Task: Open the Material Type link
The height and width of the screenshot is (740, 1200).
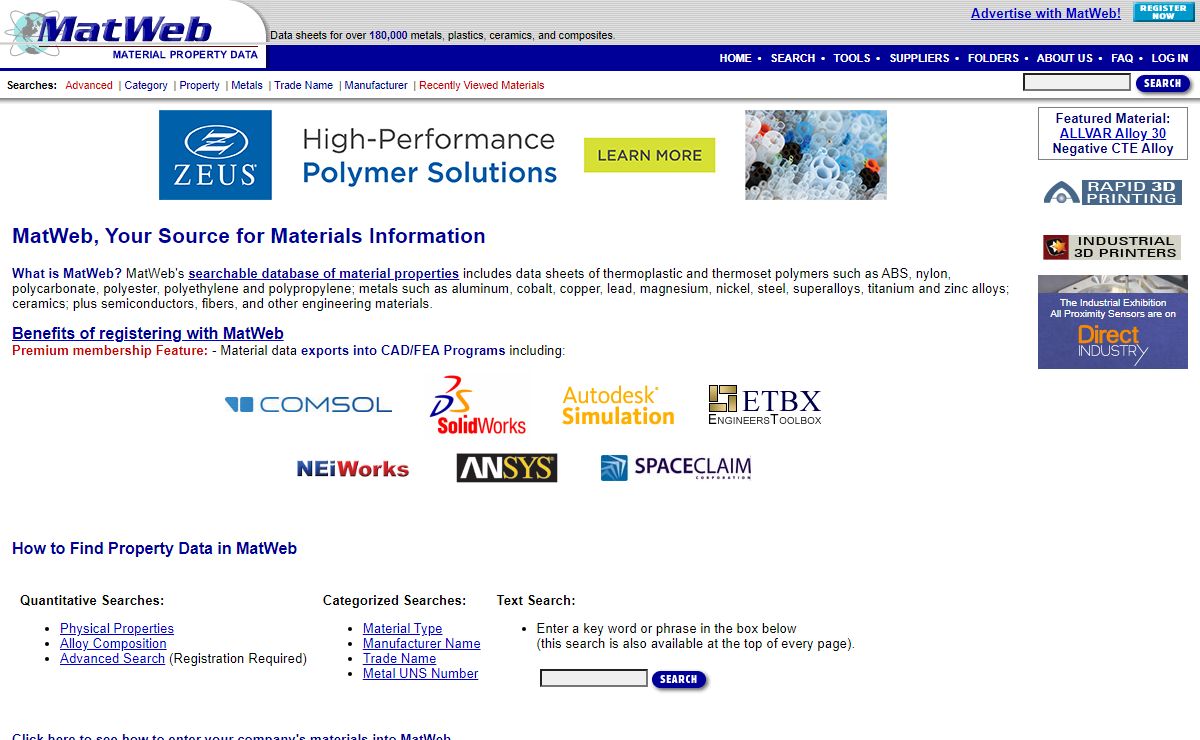Action: 402,628
